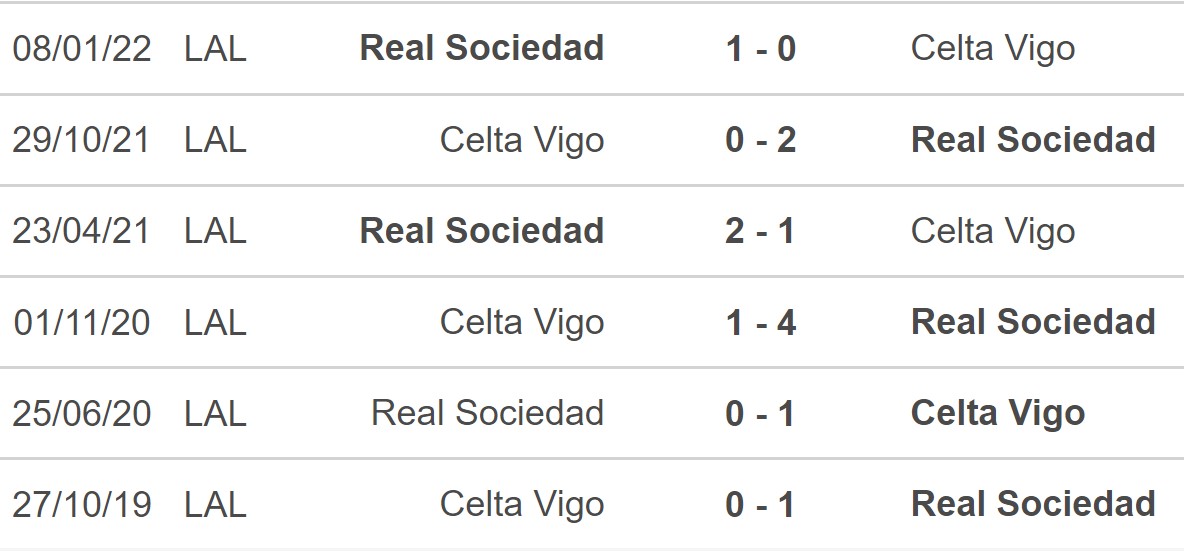Click Real Sociedad in the 08/01/22 row

[482, 48]
